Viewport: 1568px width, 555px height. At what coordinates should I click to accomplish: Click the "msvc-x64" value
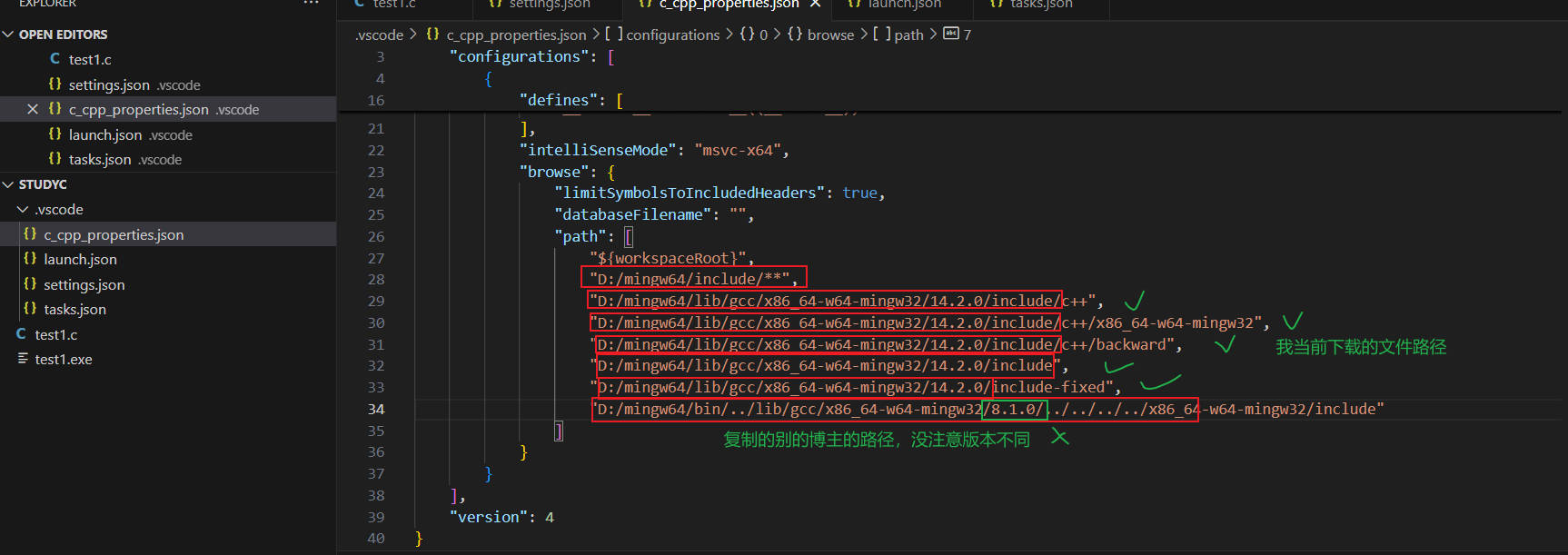[x=738, y=150]
